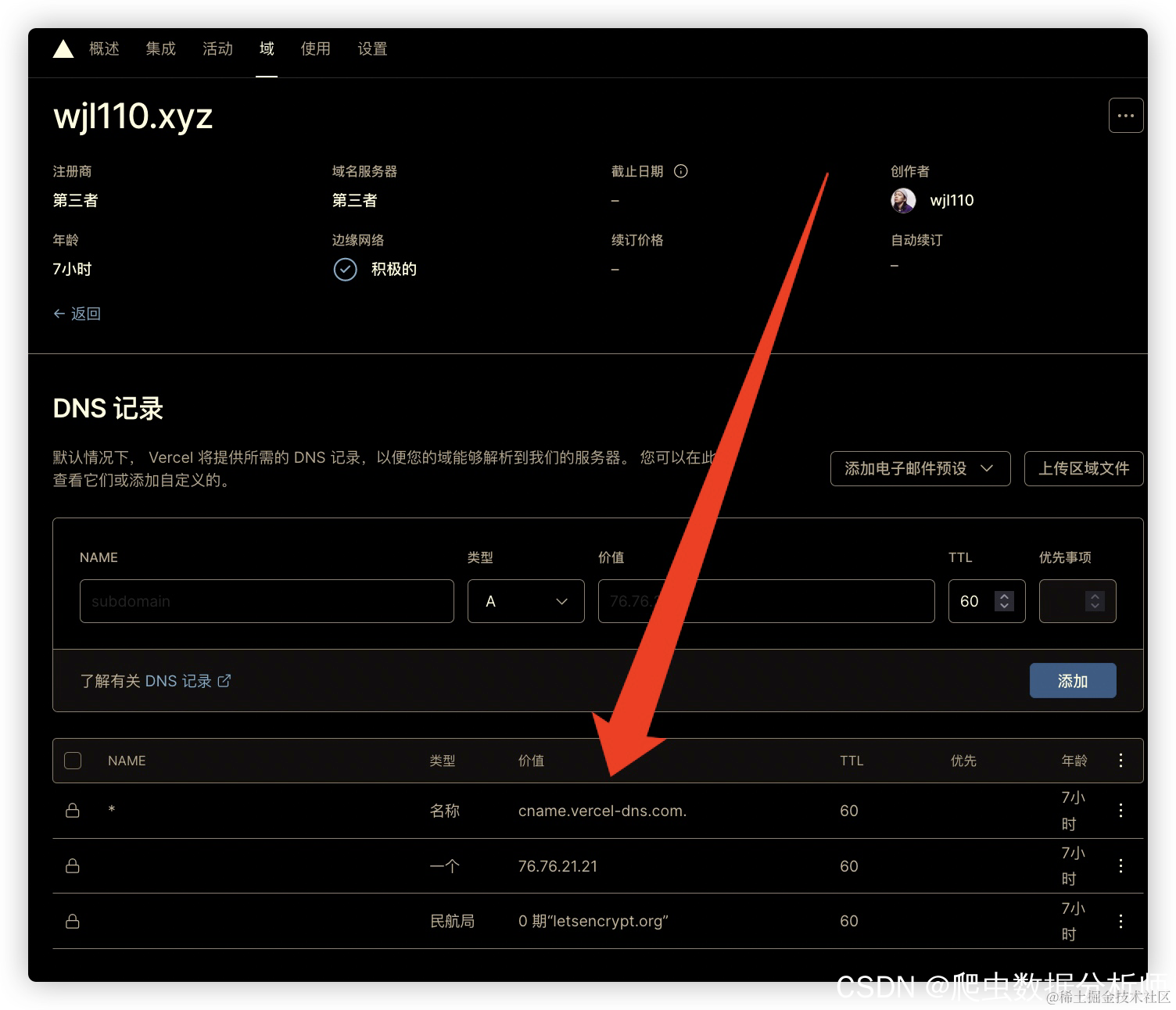Click the 民航局 type cell
Viewport: 1176px width, 1010px height.
pos(452,921)
